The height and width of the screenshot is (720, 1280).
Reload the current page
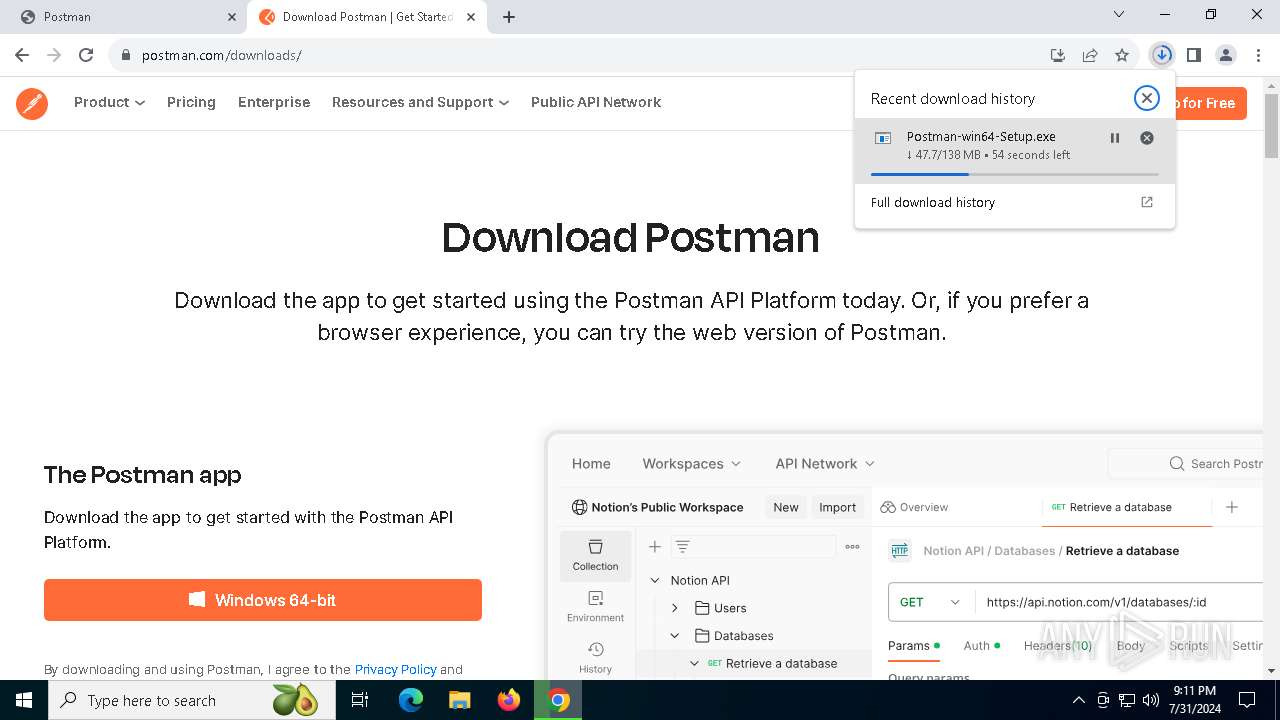86,55
